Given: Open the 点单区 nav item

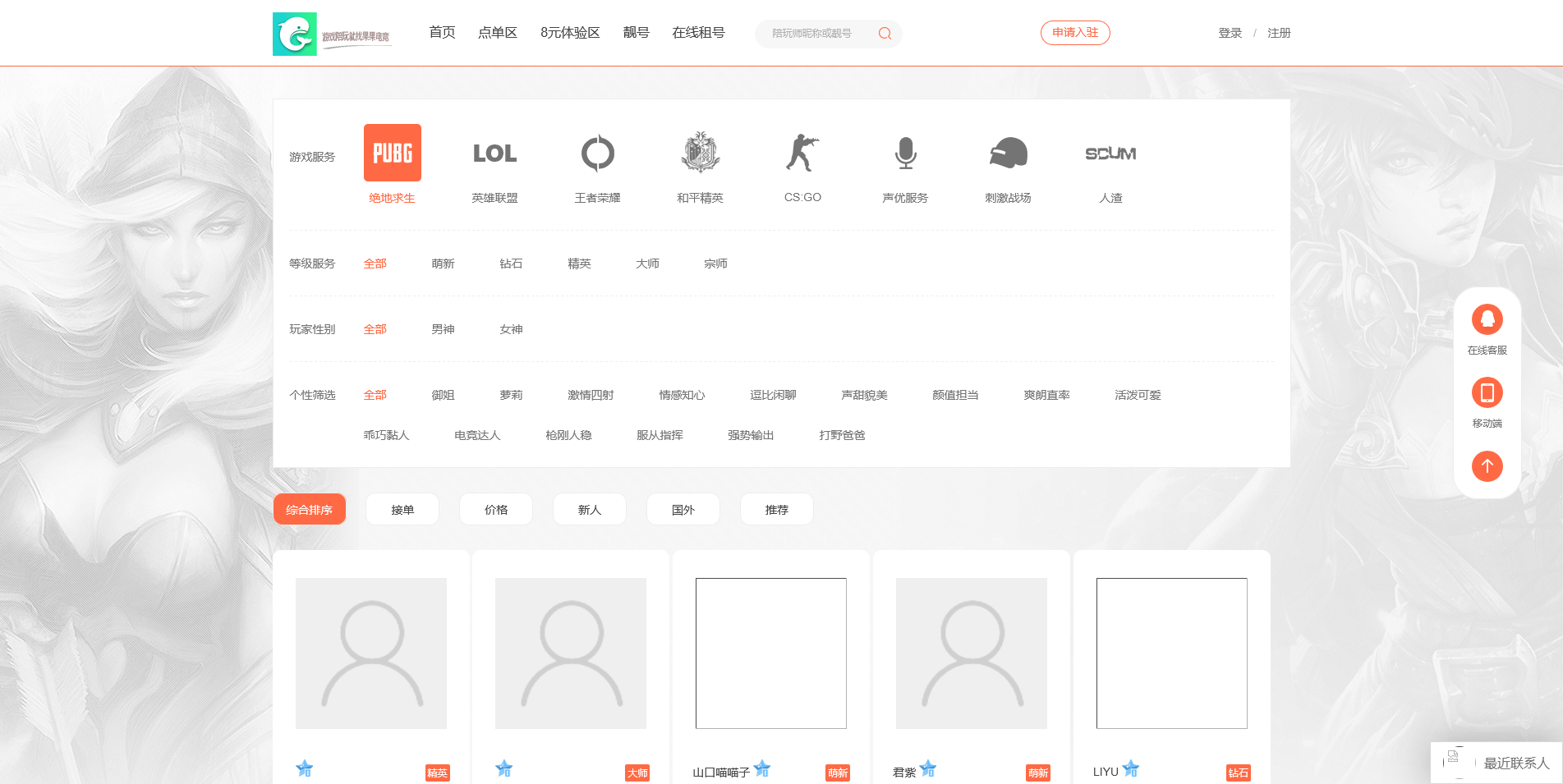Looking at the screenshot, I should (x=498, y=33).
